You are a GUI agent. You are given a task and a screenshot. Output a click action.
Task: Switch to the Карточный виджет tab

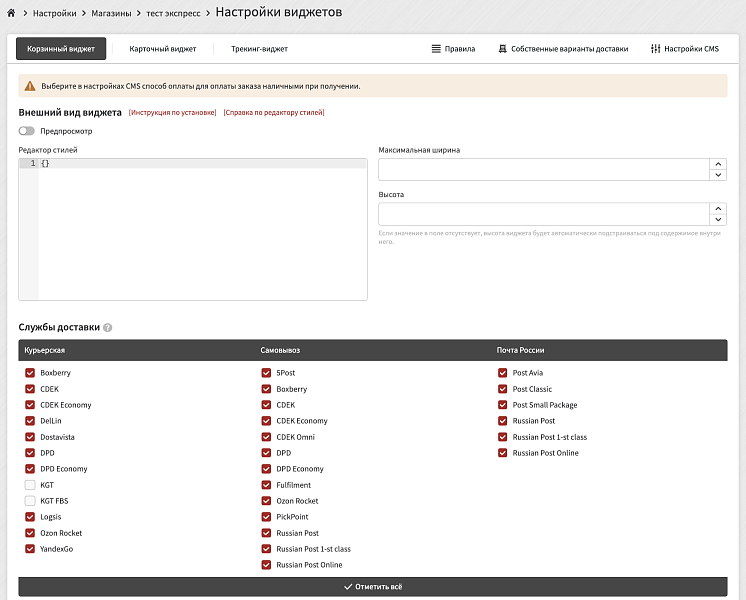click(x=163, y=48)
